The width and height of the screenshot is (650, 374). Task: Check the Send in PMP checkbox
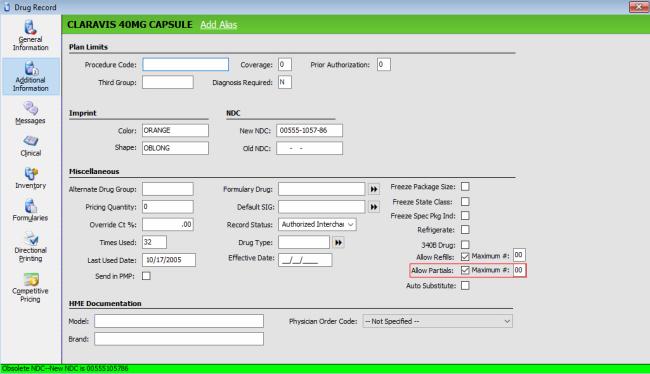coord(146,276)
